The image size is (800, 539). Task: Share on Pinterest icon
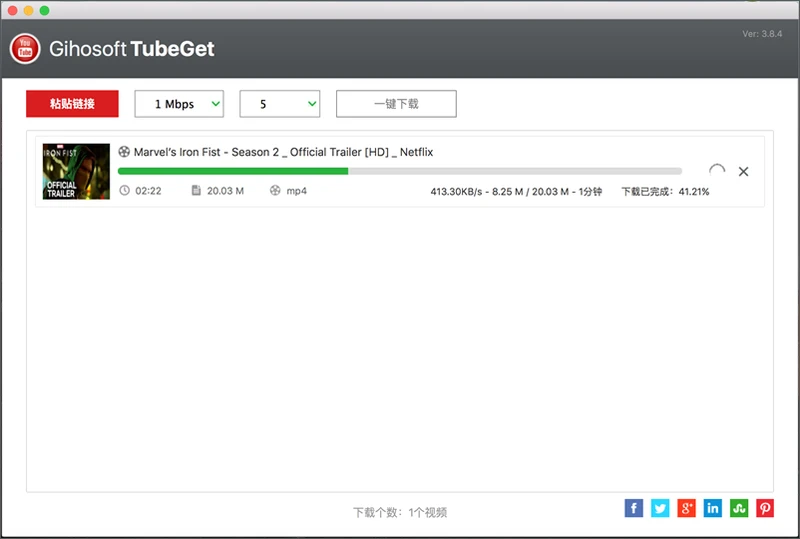[x=765, y=508]
